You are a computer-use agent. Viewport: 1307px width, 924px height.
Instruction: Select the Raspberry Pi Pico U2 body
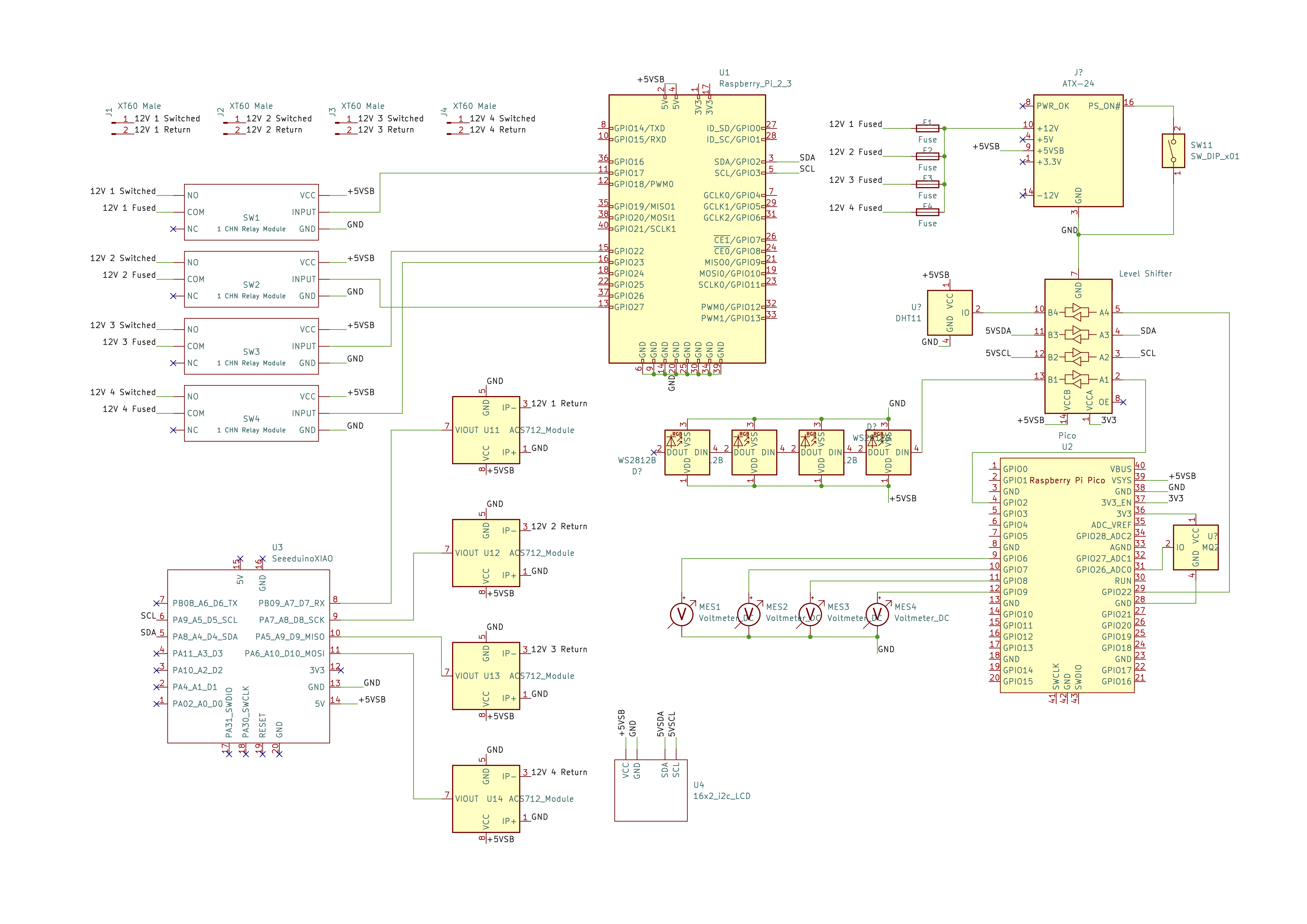[1067, 575]
